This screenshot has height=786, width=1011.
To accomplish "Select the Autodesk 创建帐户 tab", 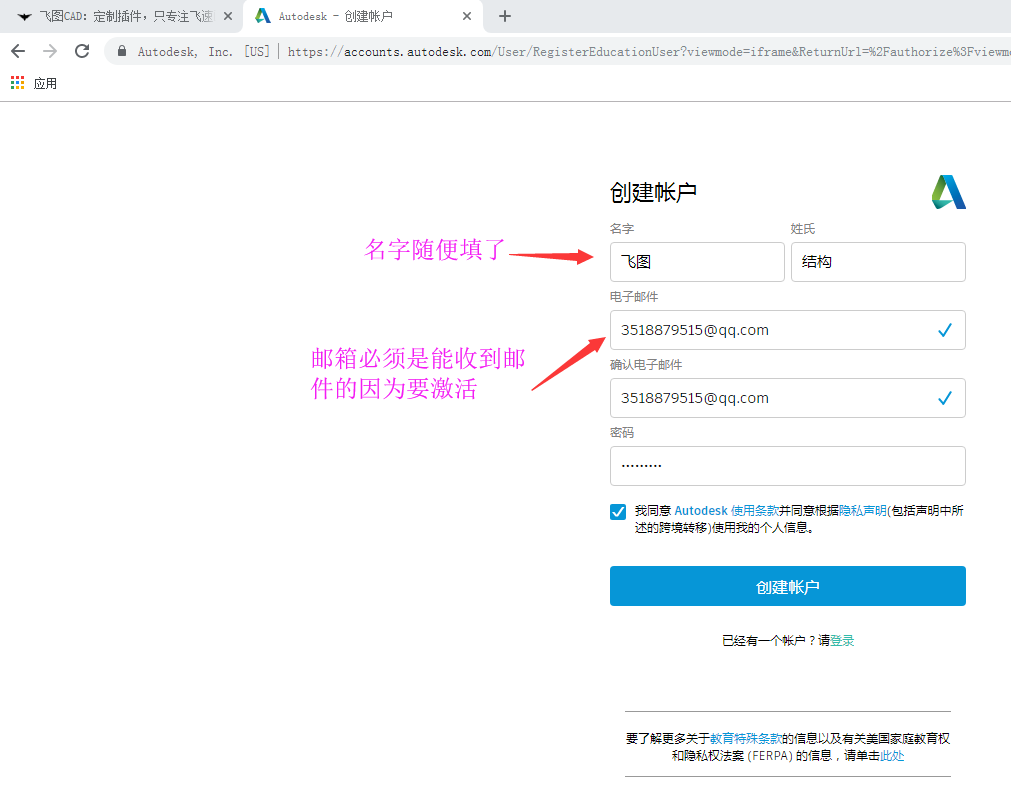I will 363,16.
